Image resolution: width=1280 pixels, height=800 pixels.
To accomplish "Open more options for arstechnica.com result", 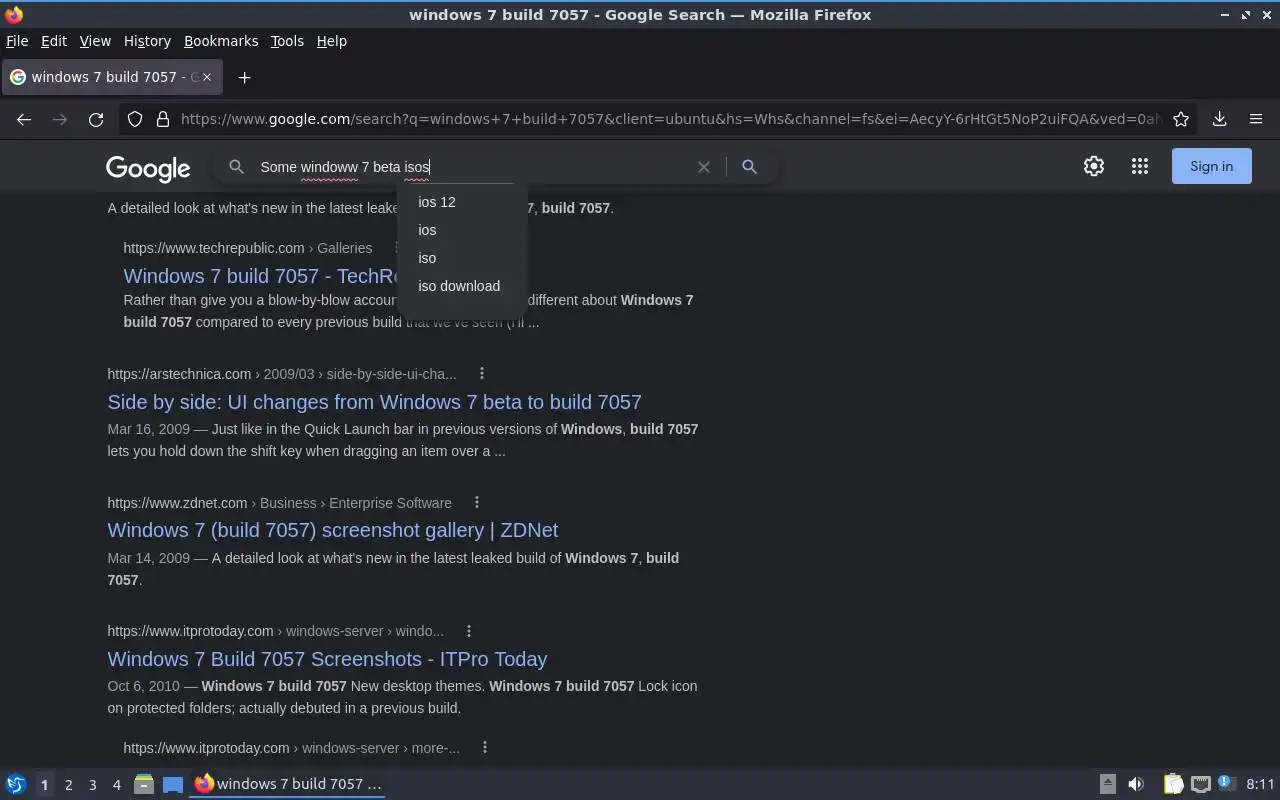I will click(x=482, y=373).
